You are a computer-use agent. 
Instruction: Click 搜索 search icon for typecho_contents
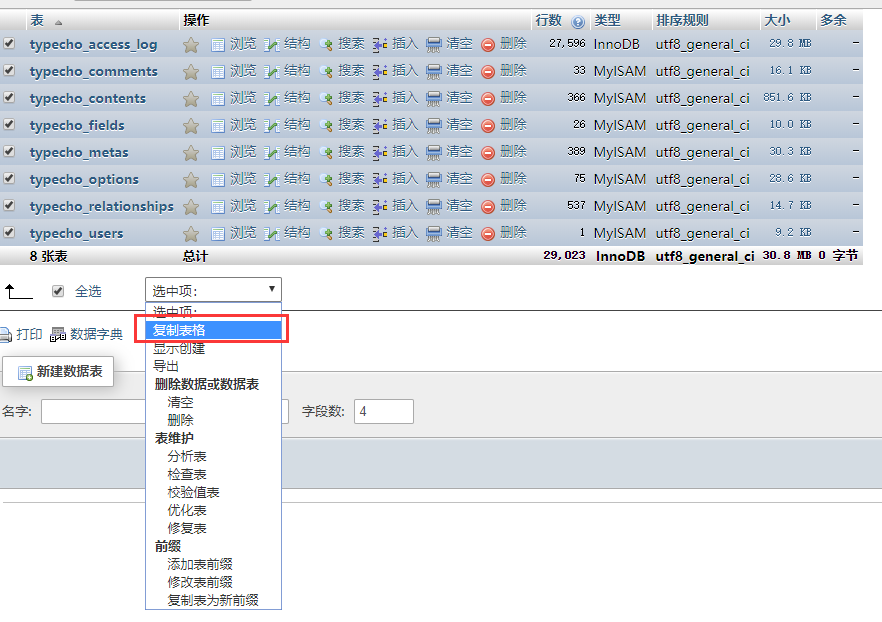(x=326, y=99)
